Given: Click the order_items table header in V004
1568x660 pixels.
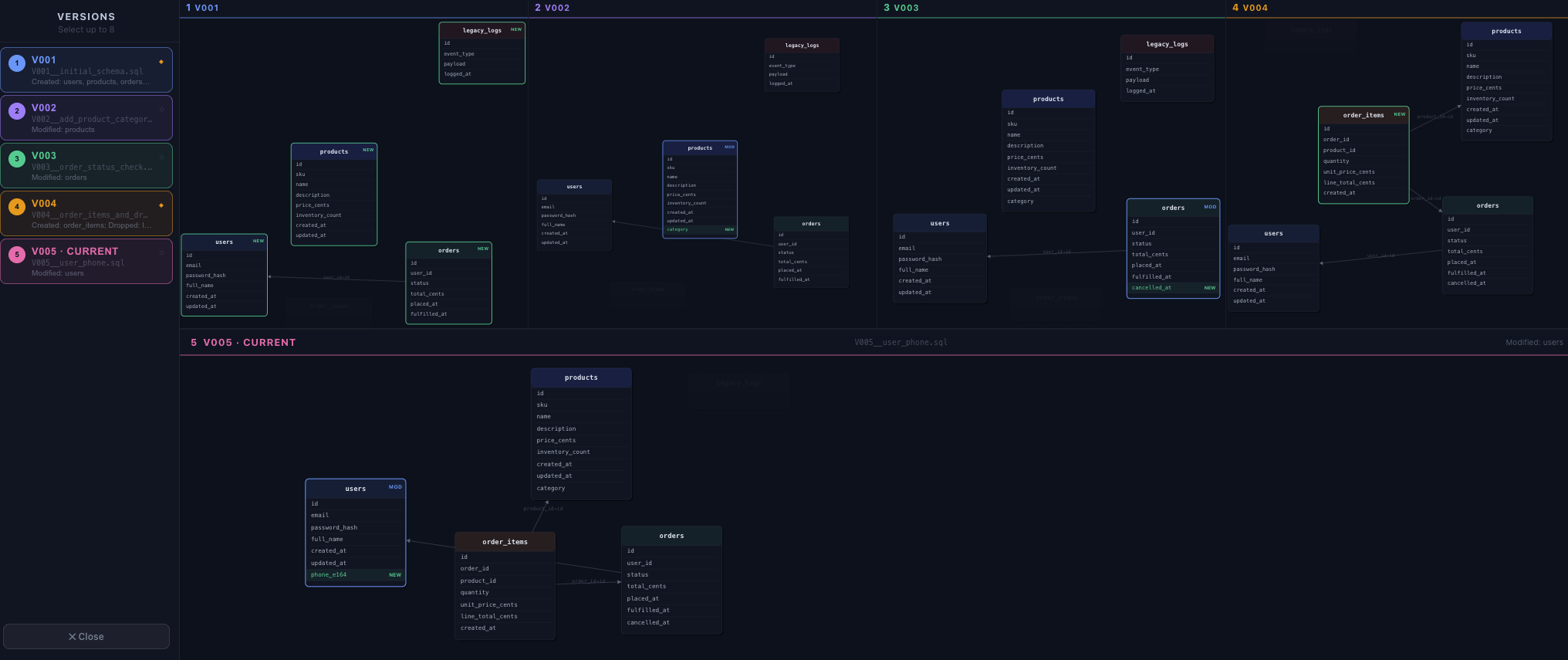Looking at the screenshot, I should [1364, 115].
